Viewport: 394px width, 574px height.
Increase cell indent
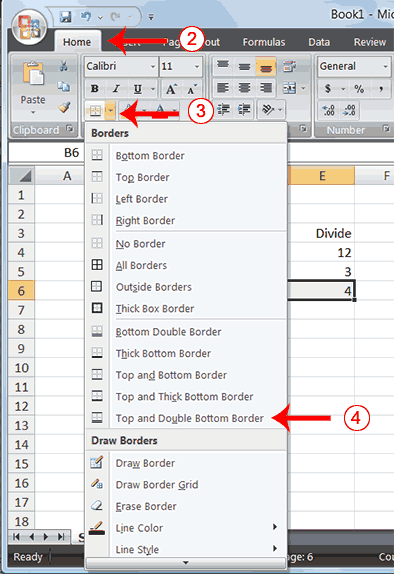point(244,109)
